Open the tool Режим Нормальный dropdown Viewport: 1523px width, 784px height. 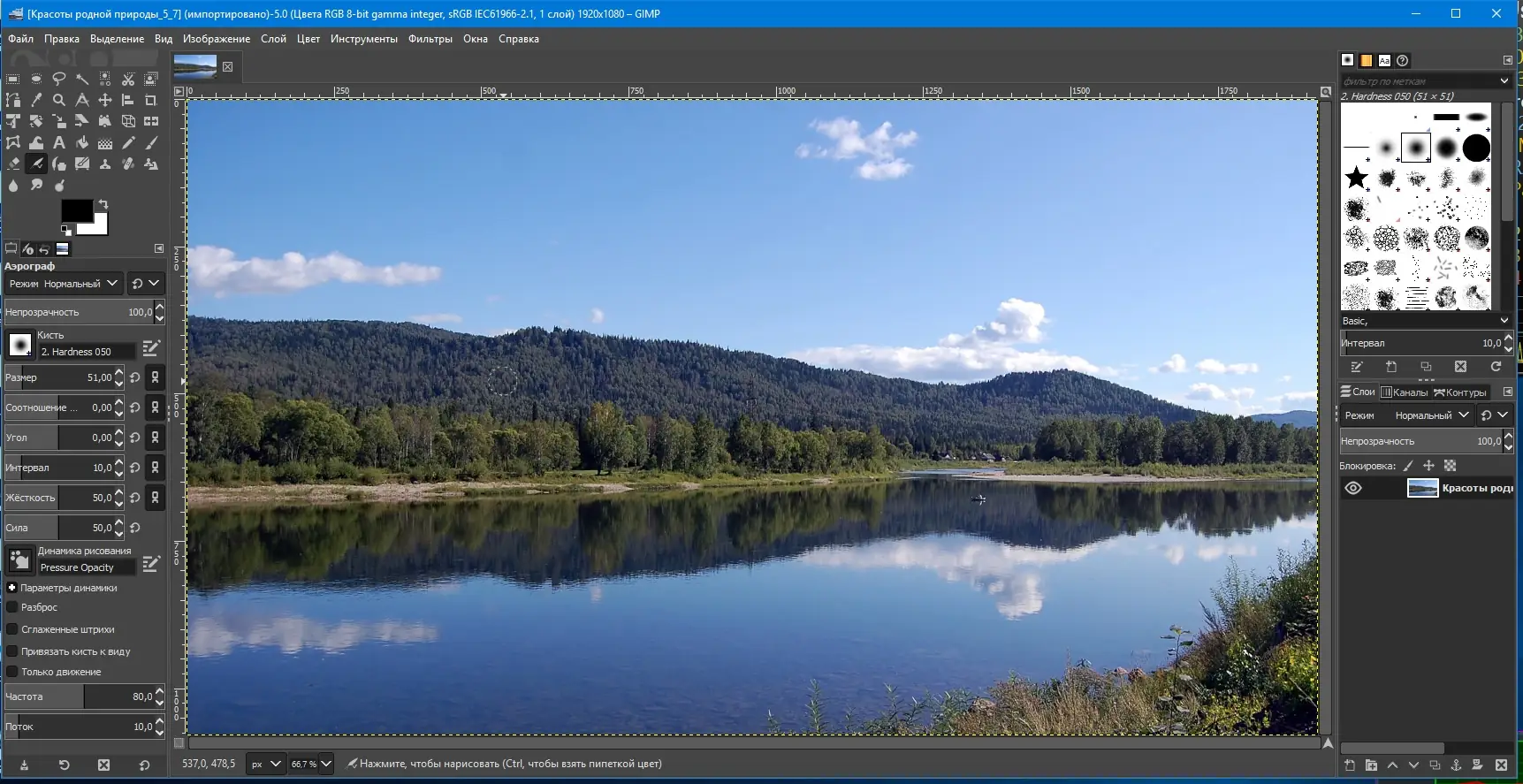pos(63,284)
